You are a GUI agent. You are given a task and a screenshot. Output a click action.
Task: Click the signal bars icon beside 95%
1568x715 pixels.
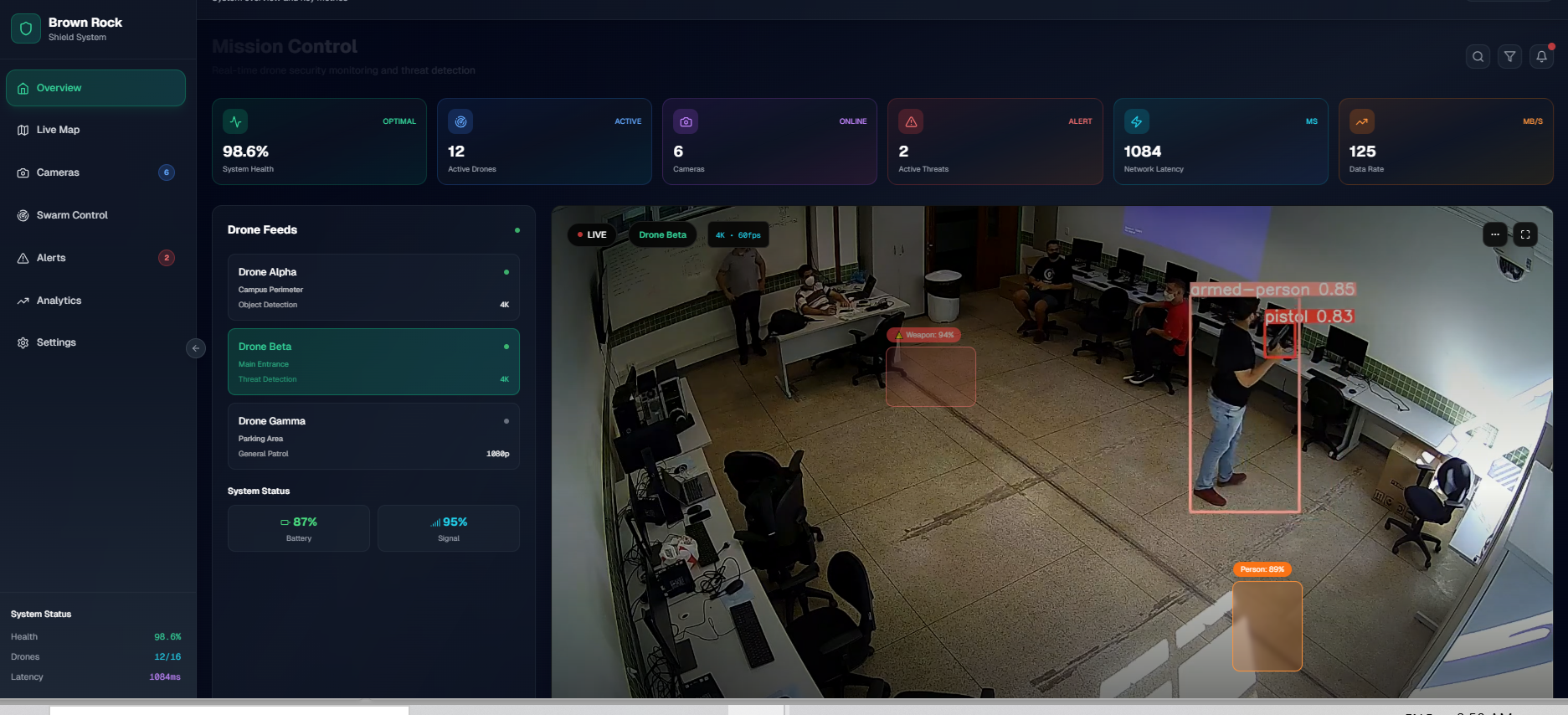435,522
